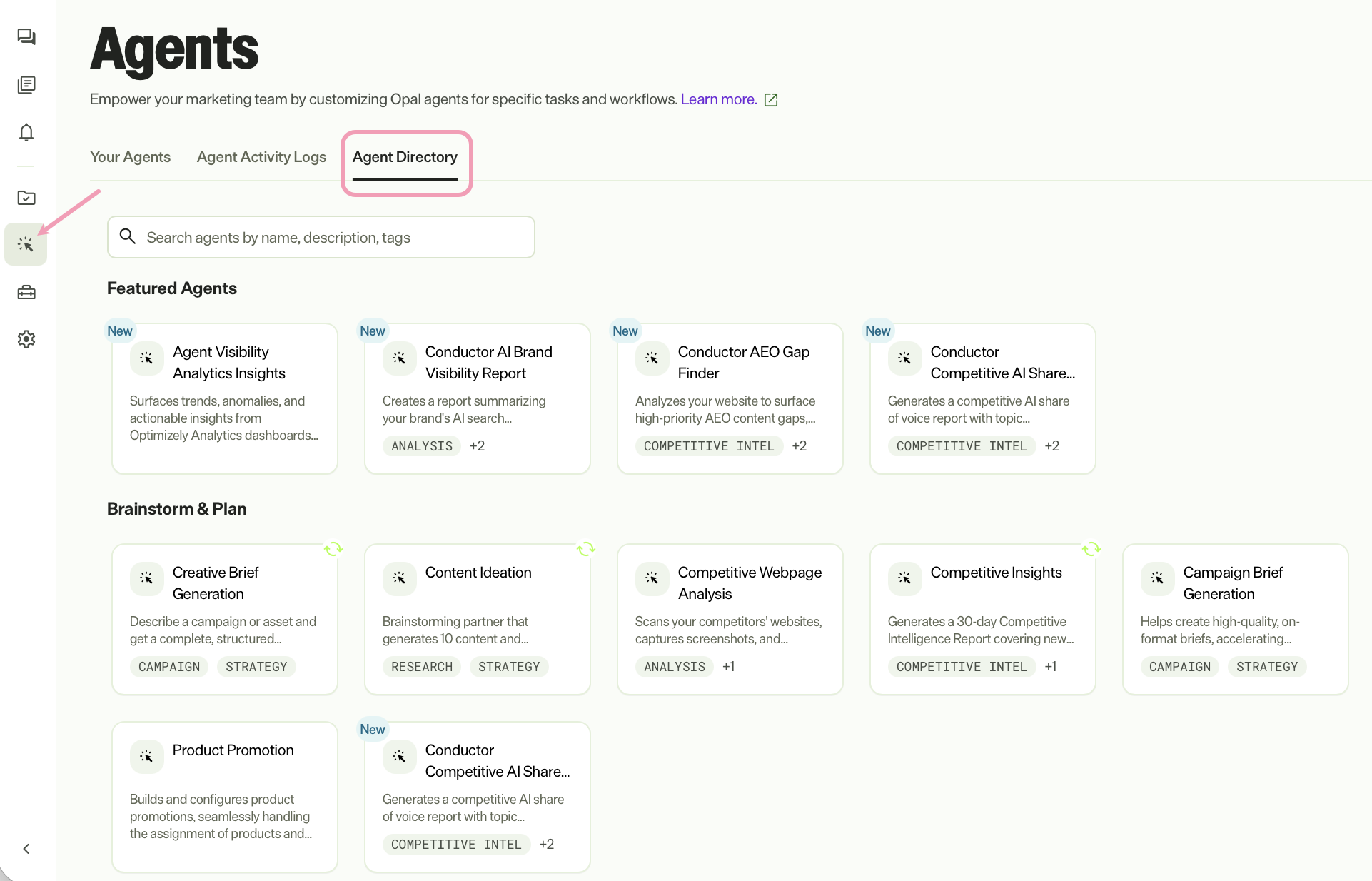Follow the Learn more link
Screen dimensions: 1372x881
(x=718, y=99)
